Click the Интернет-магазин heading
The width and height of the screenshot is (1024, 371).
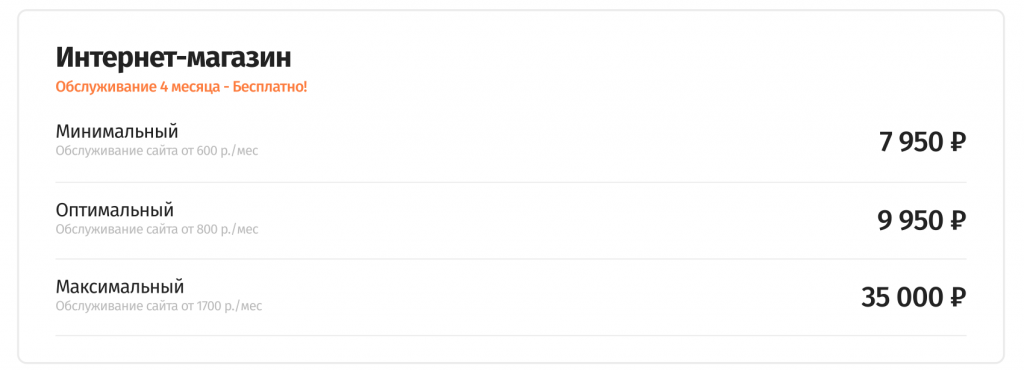173,57
